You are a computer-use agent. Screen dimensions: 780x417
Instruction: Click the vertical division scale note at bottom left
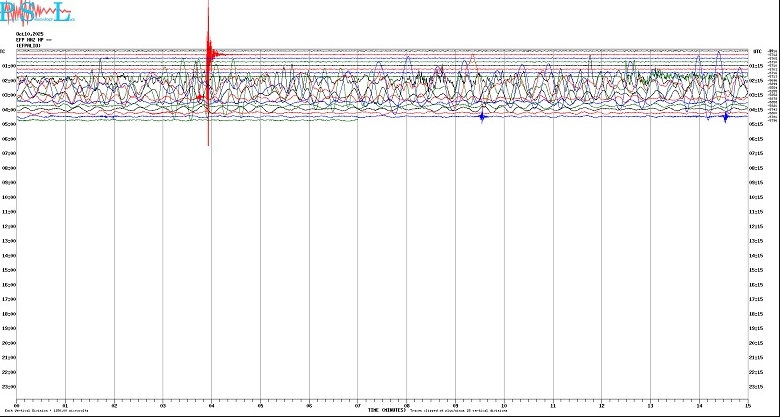pos(40,411)
